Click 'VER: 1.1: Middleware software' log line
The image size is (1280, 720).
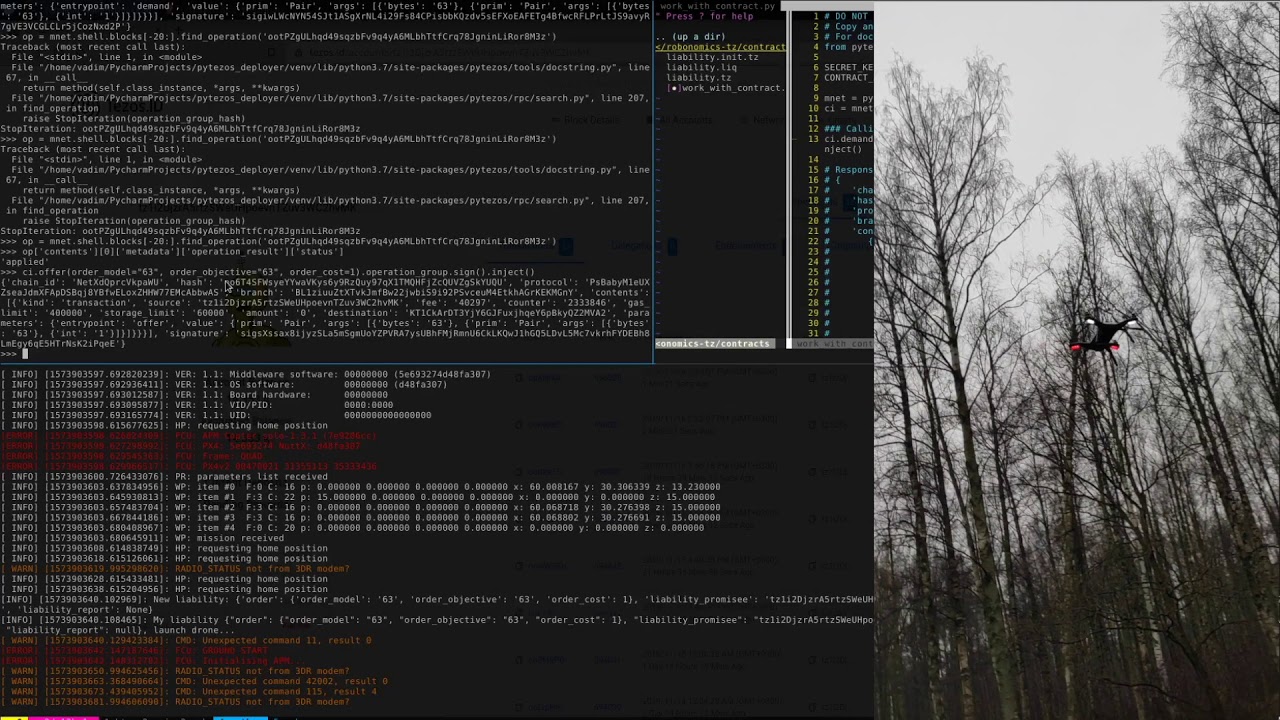point(245,374)
